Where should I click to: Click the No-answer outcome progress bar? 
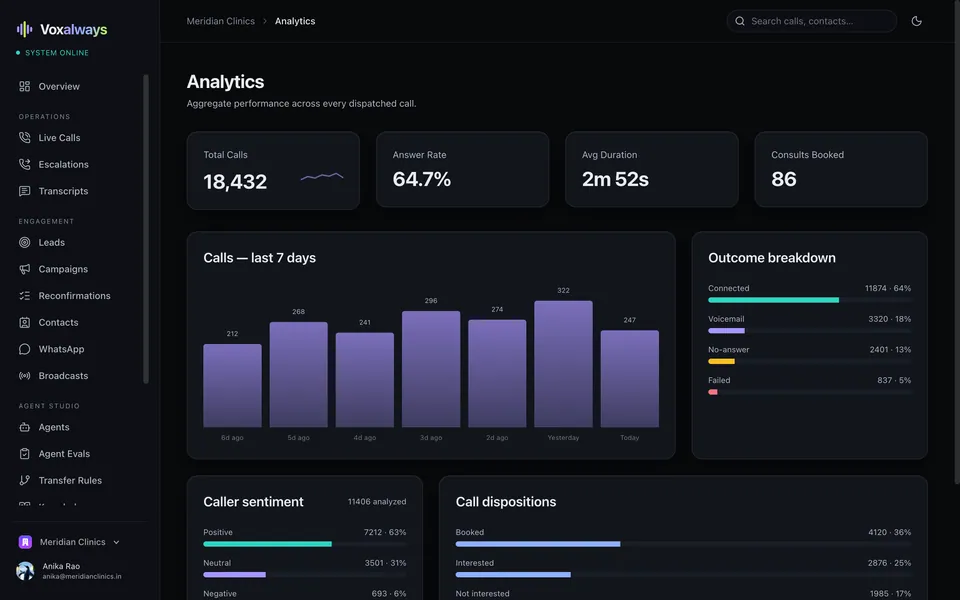[x=809, y=361]
